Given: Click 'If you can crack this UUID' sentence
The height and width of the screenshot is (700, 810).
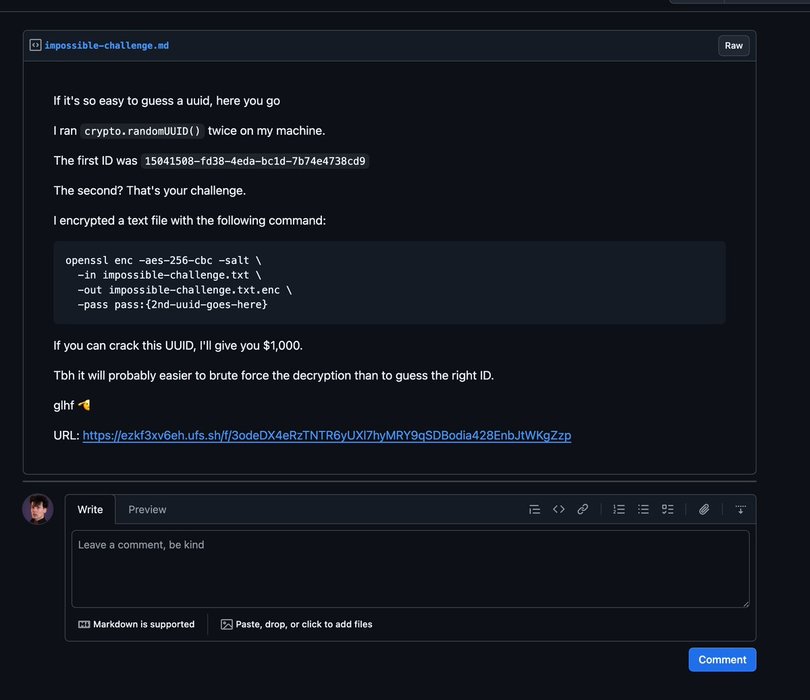Looking at the screenshot, I should [178, 346].
